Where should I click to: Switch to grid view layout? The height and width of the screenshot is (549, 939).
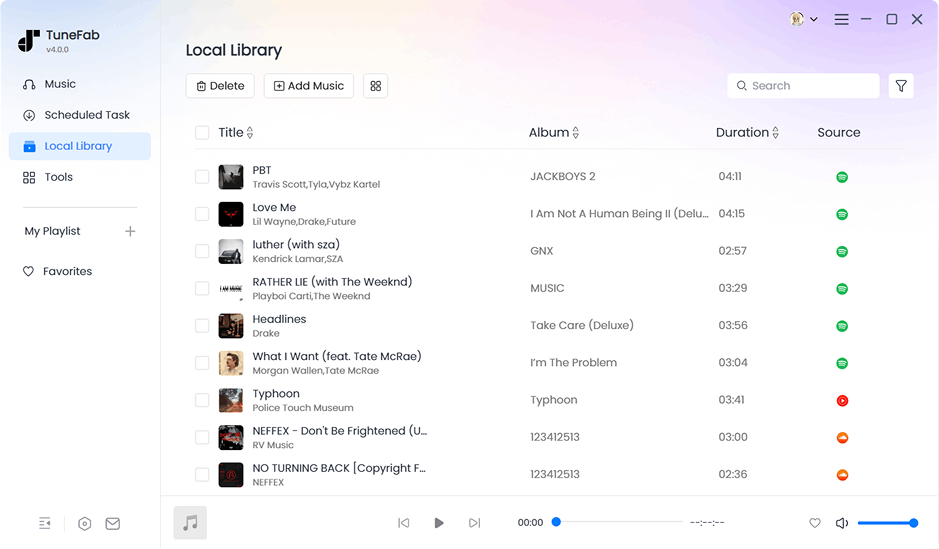click(x=375, y=86)
